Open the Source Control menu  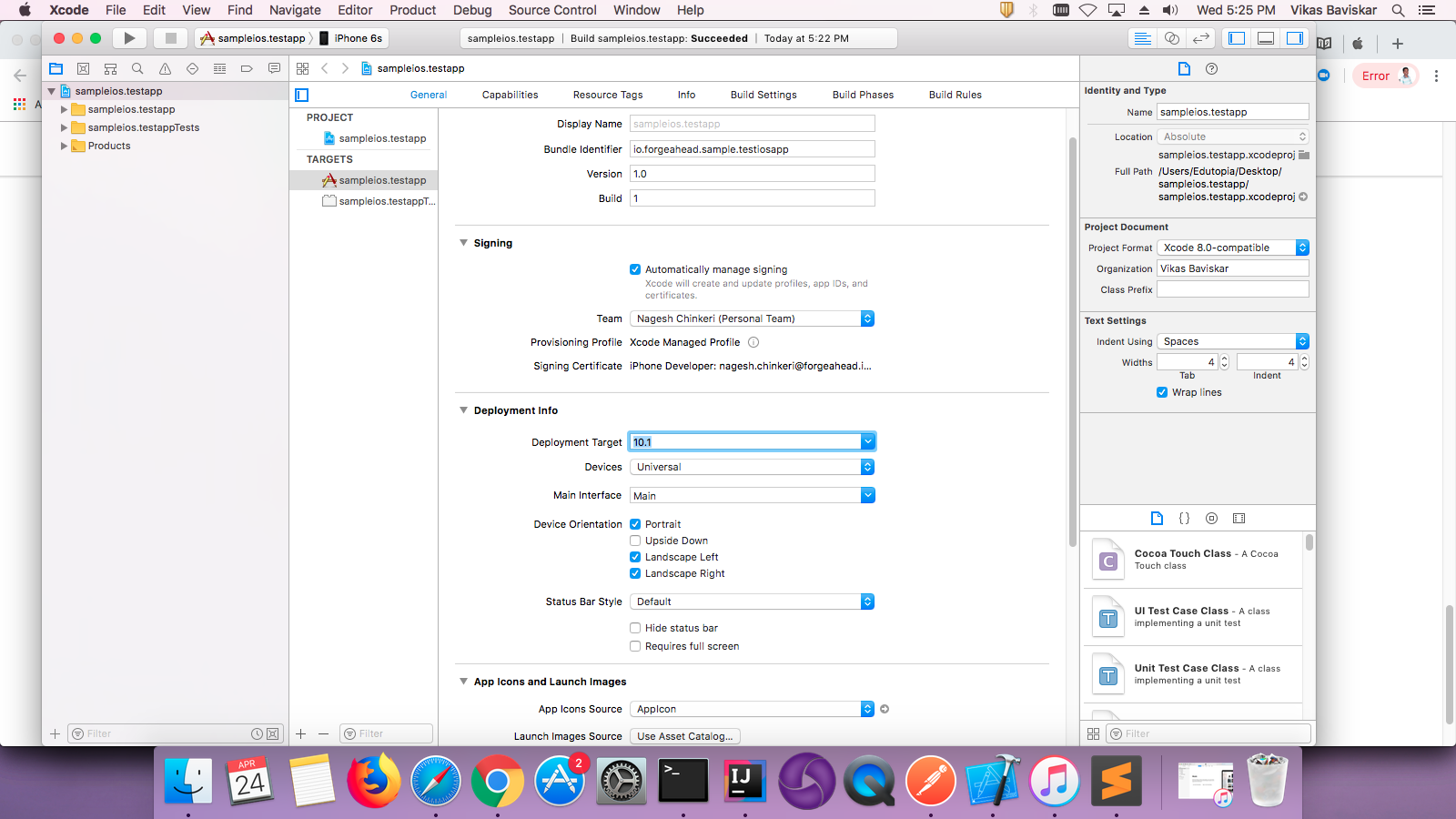tap(551, 10)
